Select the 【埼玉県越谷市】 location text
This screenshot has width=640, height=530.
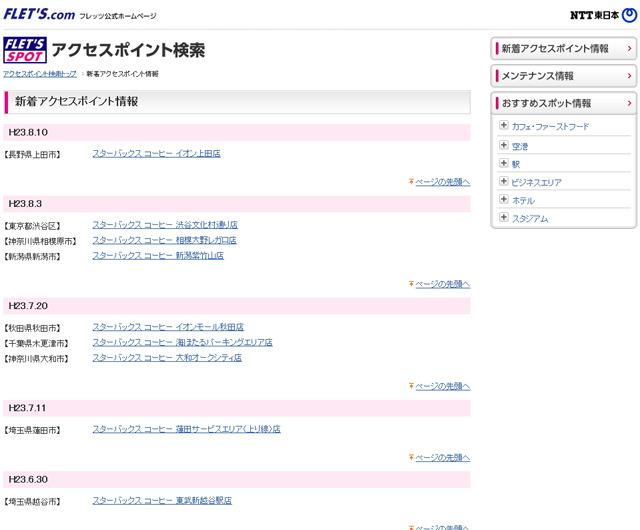[x=32, y=502]
